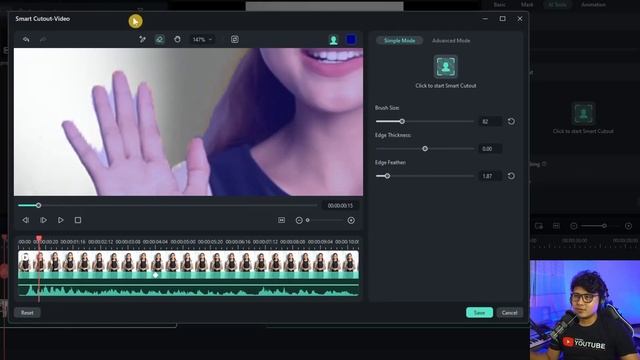Click the preview progress bar handle
Image resolution: width=640 pixels, height=360 pixels.
click(x=38, y=205)
